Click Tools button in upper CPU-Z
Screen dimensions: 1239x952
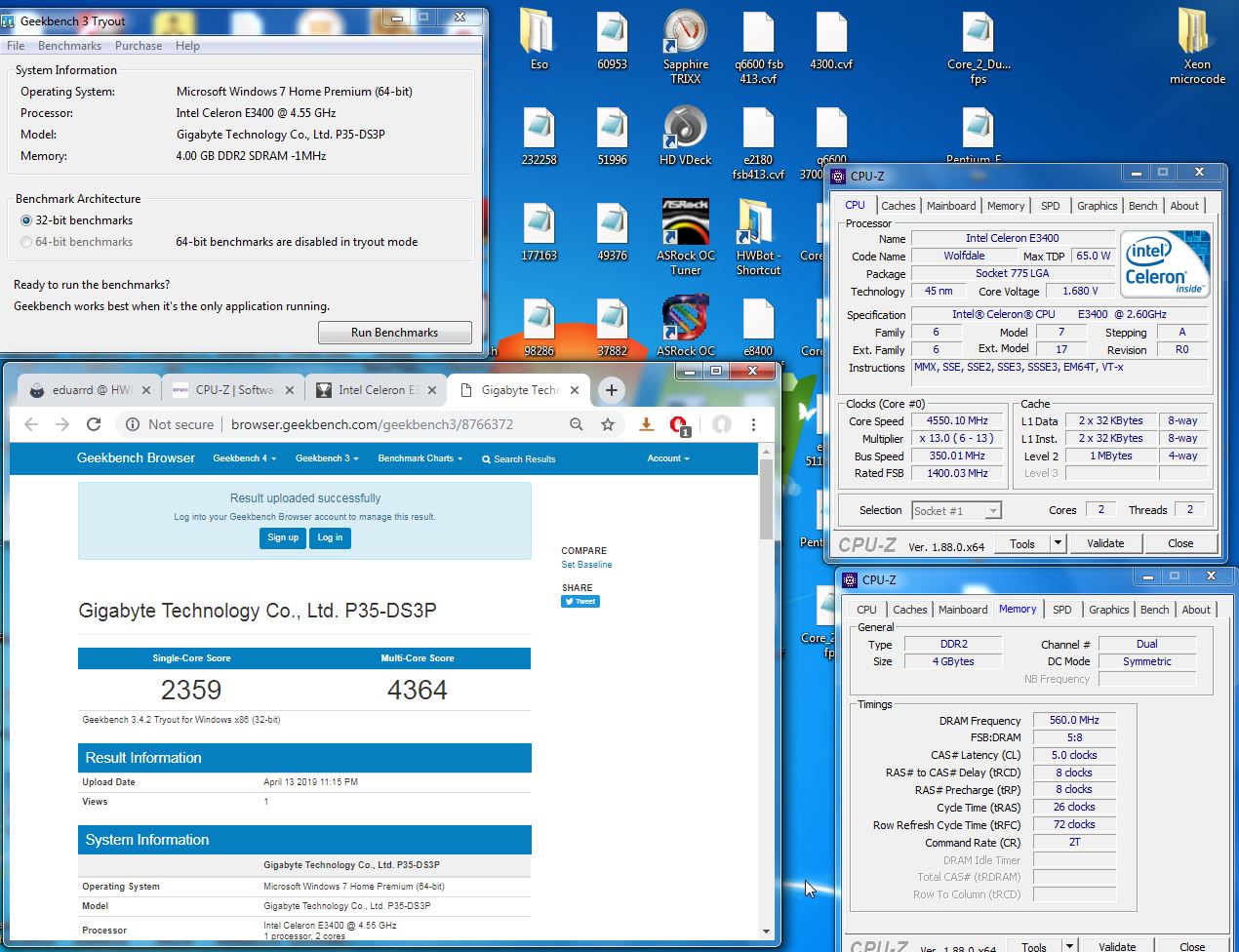(1022, 543)
